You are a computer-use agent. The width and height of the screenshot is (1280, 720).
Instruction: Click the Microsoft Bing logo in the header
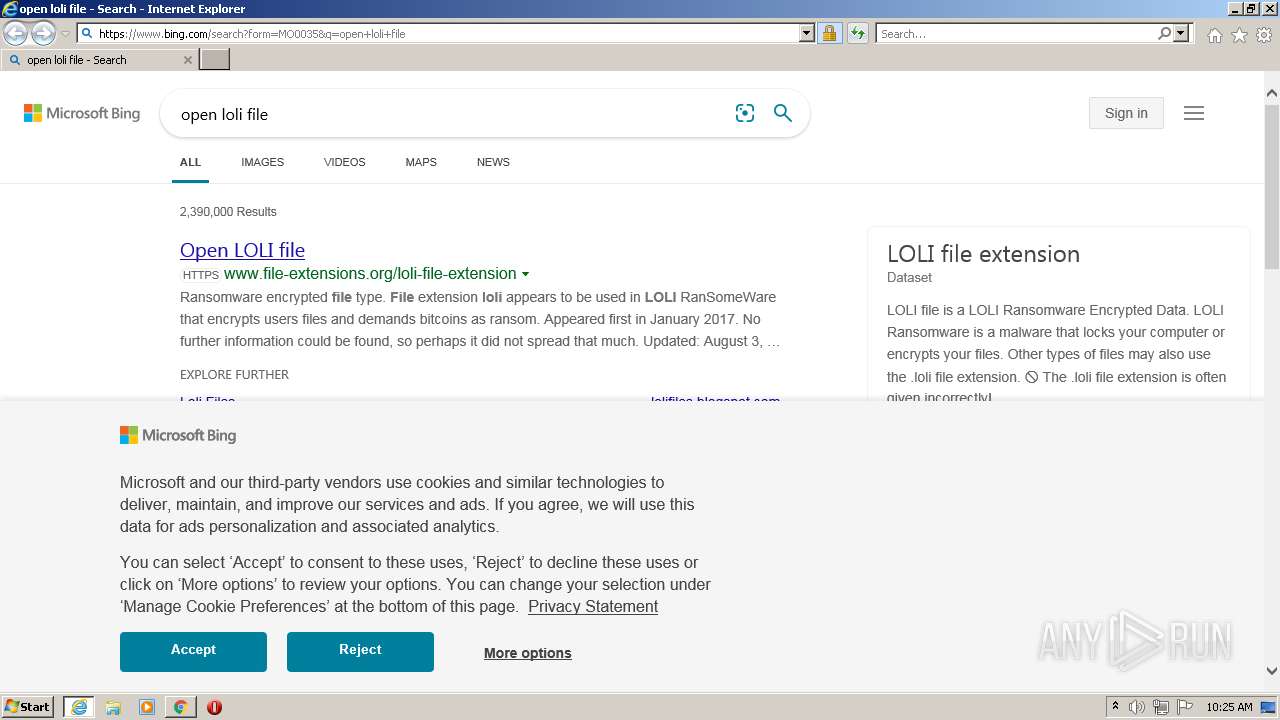point(82,113)
